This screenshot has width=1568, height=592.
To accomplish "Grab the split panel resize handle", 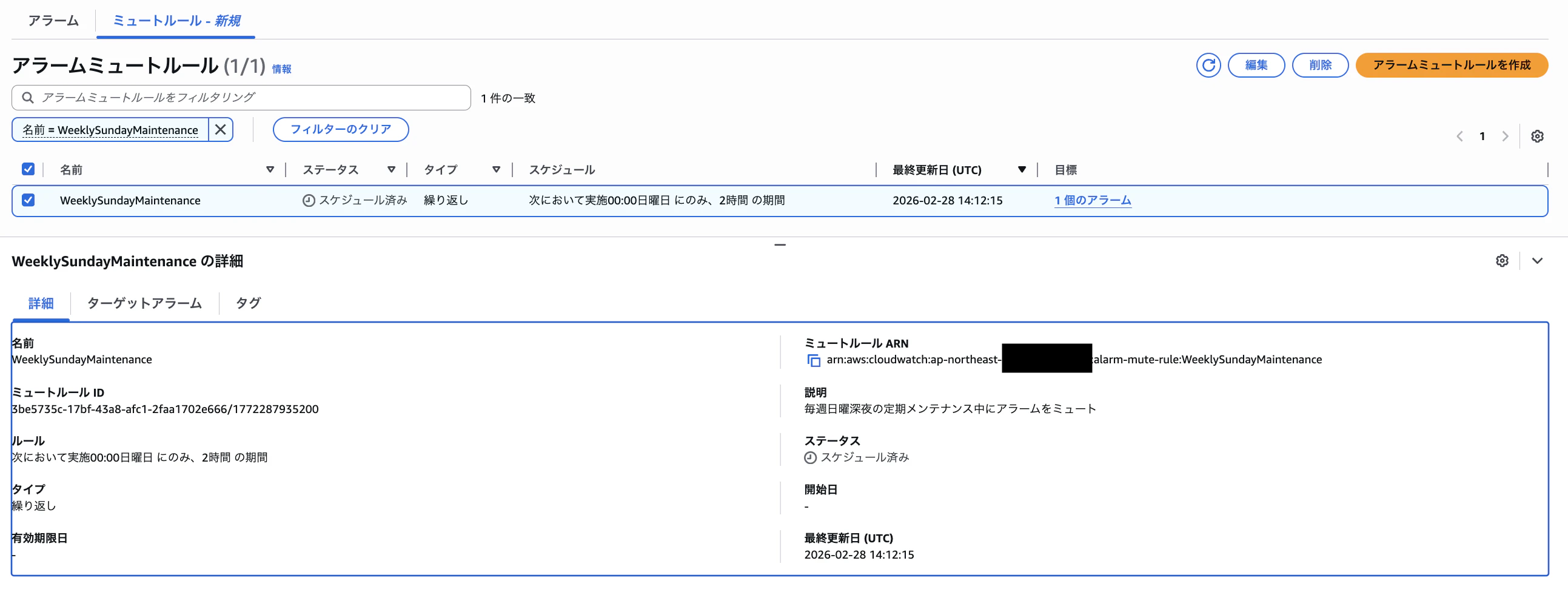I will click(780, 245).
